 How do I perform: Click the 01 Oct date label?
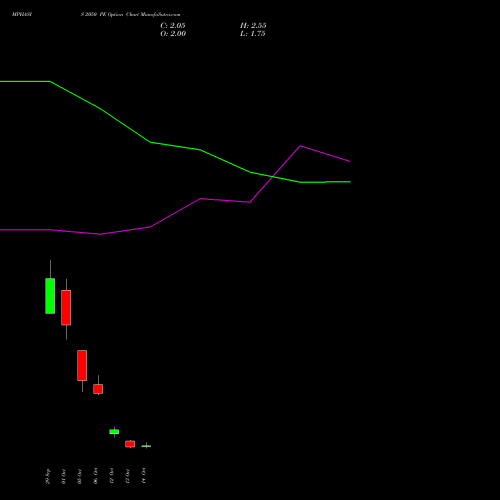[x=64, y=477]
